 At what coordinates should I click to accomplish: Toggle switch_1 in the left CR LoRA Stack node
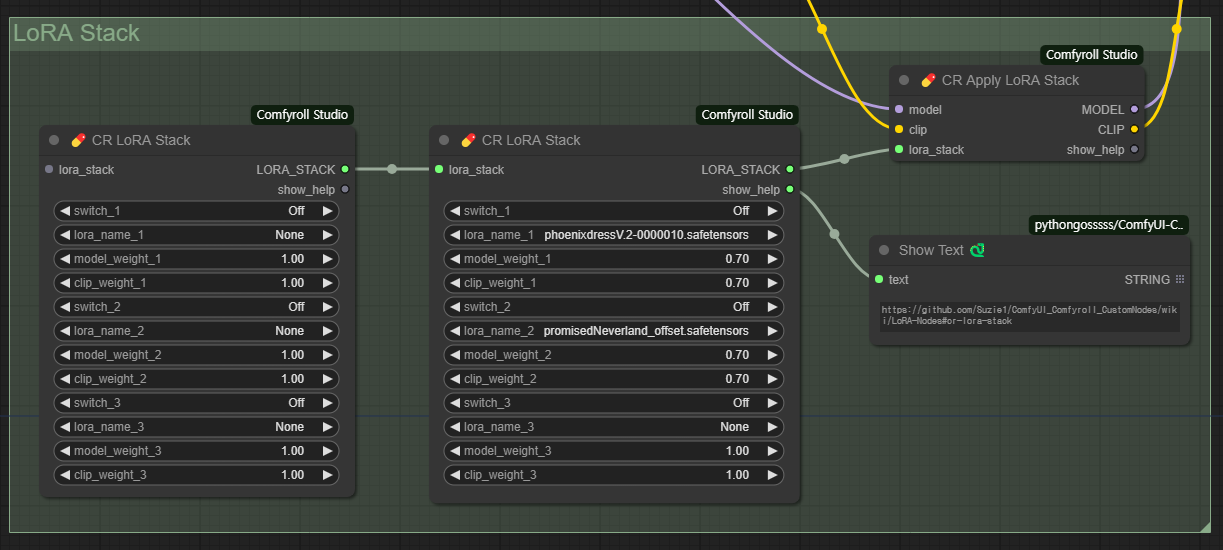[x=196, y=211]
